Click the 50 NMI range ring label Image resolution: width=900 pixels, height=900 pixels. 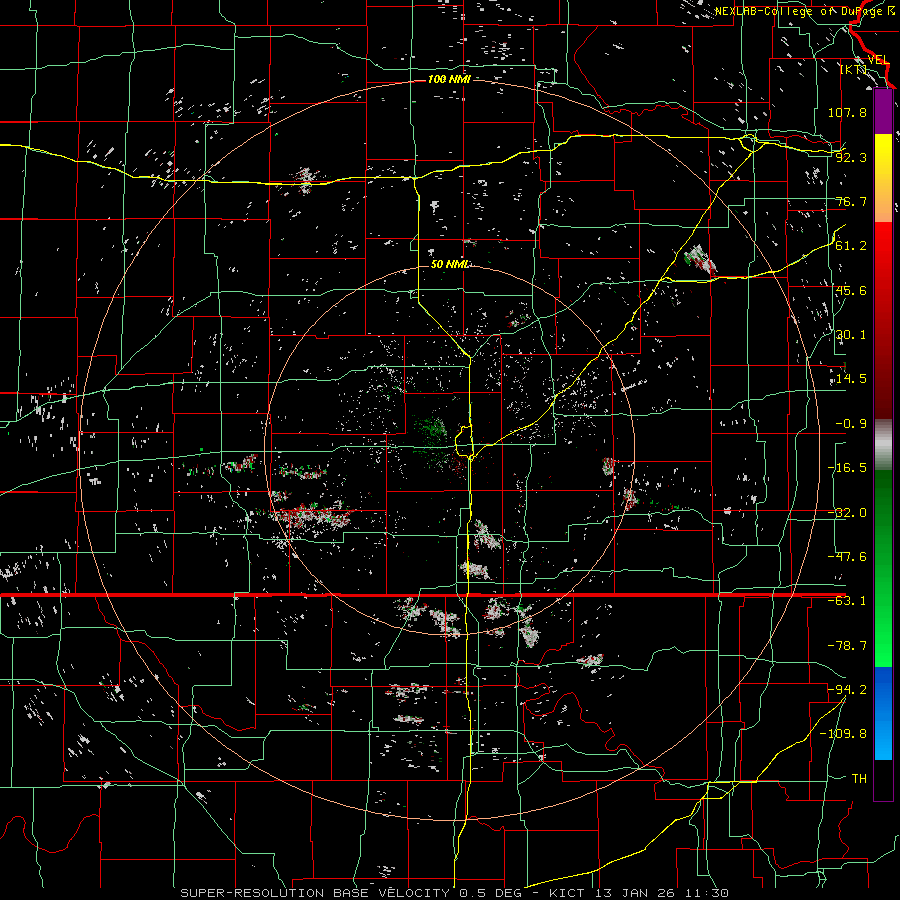pyautogui.click(x=450, y=264)
